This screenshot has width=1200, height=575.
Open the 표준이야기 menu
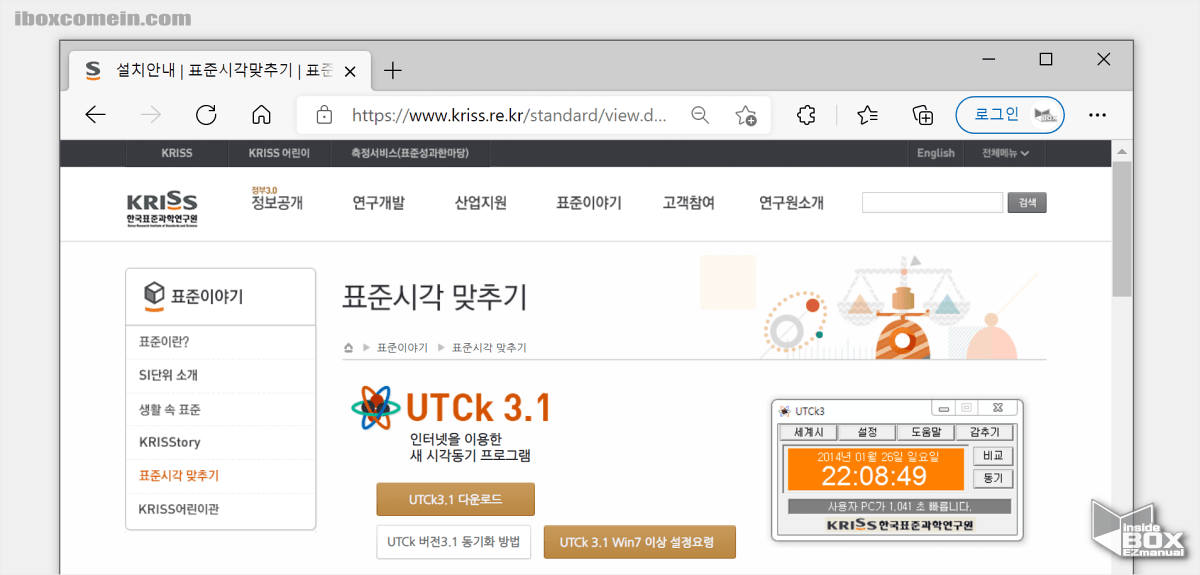(589, 203)
